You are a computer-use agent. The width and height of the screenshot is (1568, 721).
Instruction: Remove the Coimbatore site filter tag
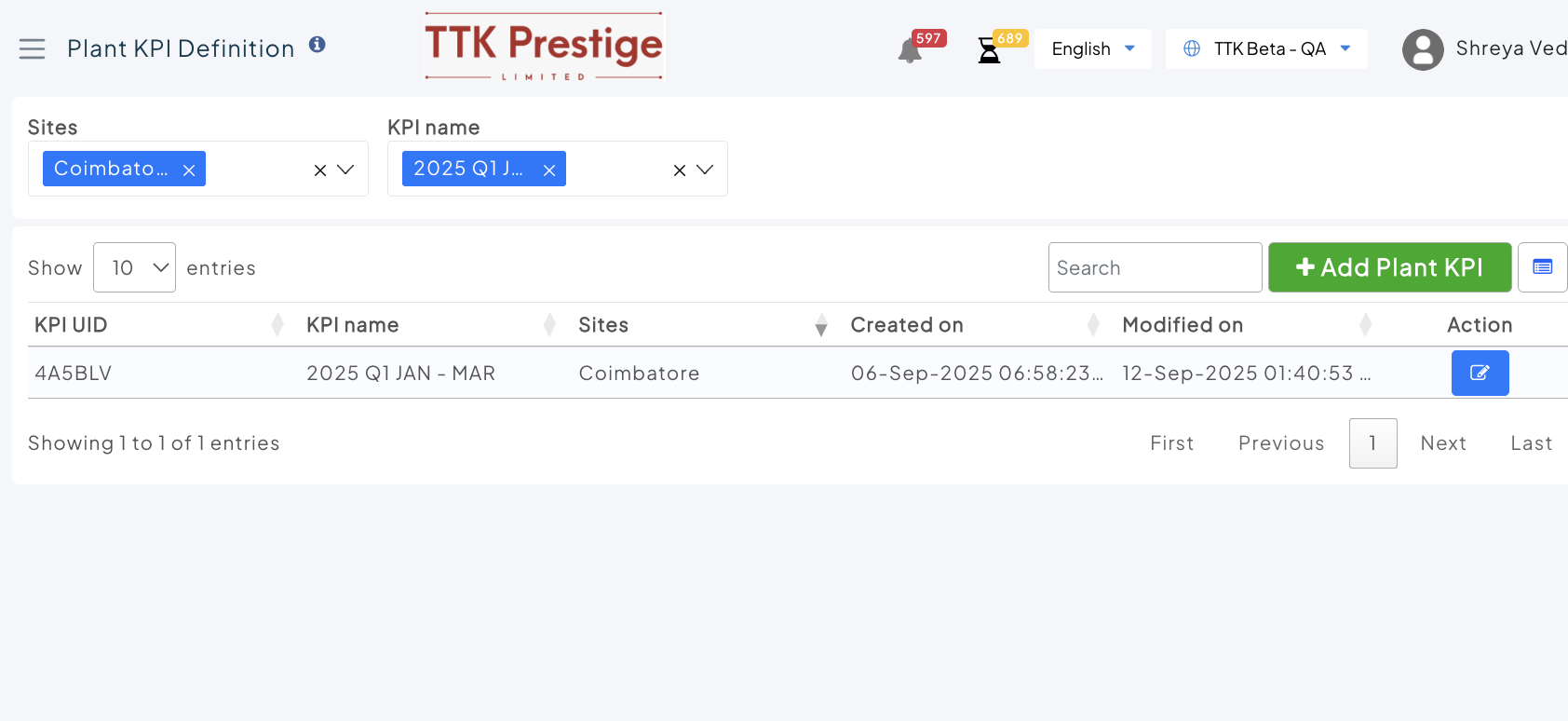(x=189, y=170)
